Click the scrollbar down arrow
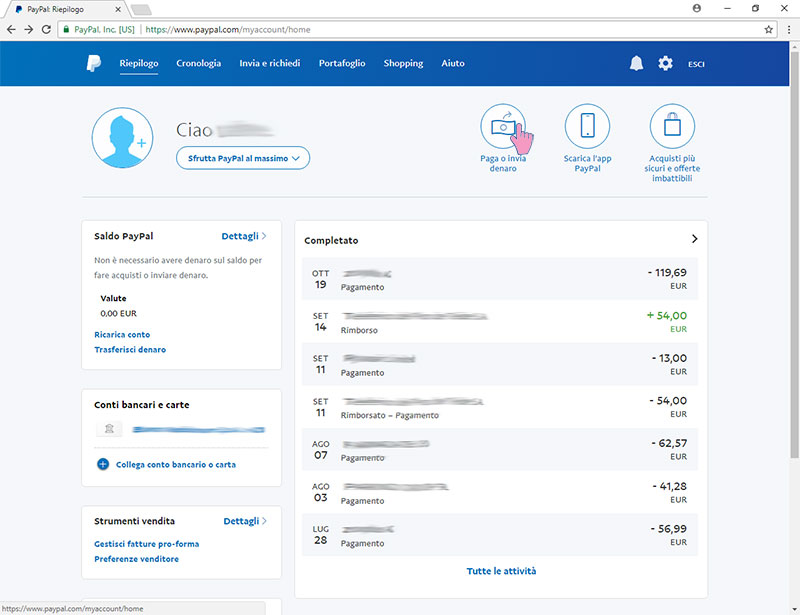 point(794,609)
